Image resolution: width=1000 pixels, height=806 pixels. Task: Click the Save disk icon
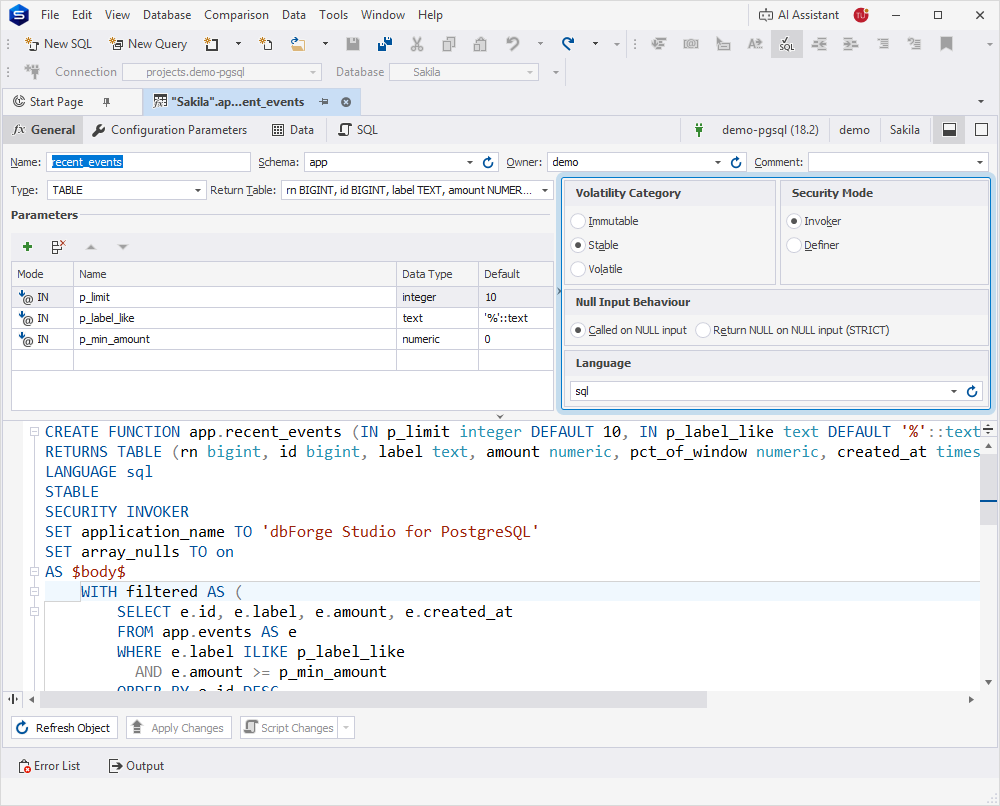click(353, 44)
